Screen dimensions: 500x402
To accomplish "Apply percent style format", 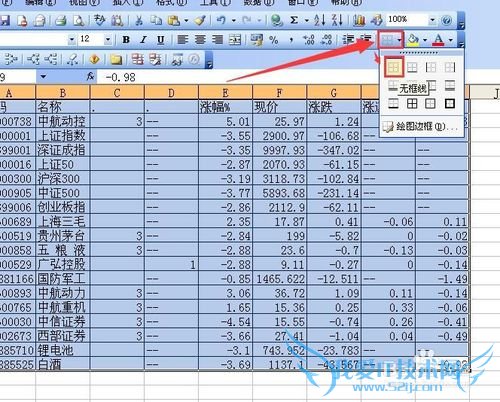I will (274, 40).
